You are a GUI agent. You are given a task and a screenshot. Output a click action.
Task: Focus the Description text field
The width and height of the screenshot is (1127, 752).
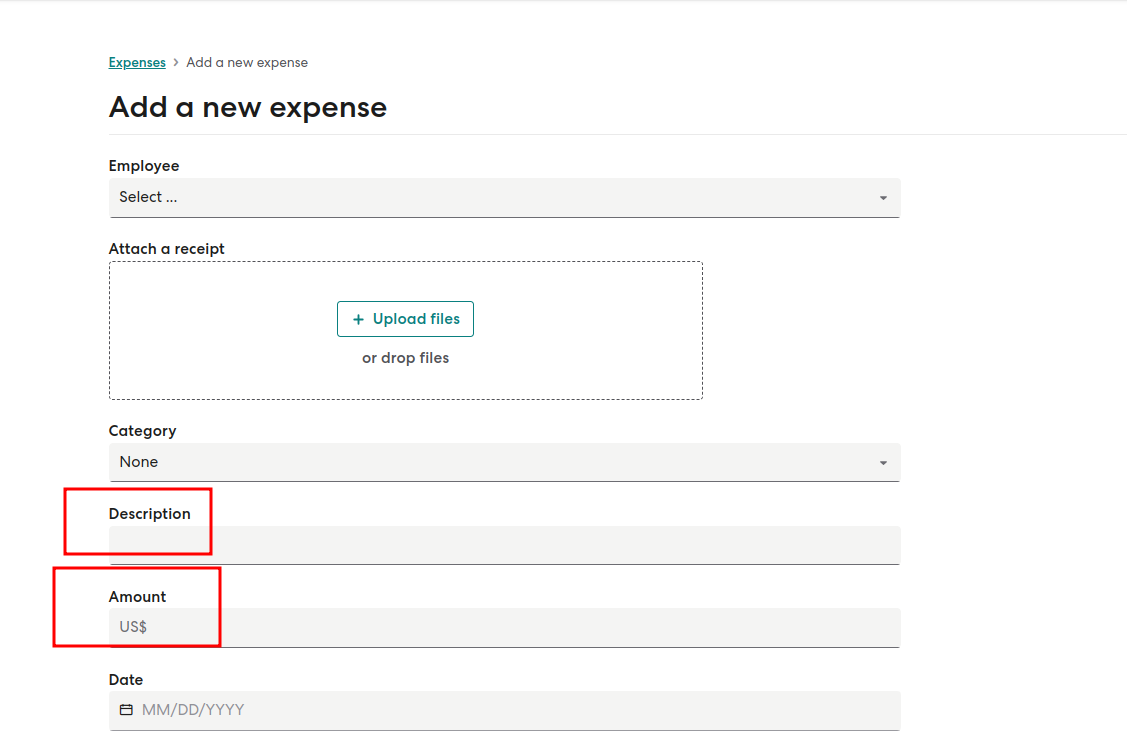505,545
